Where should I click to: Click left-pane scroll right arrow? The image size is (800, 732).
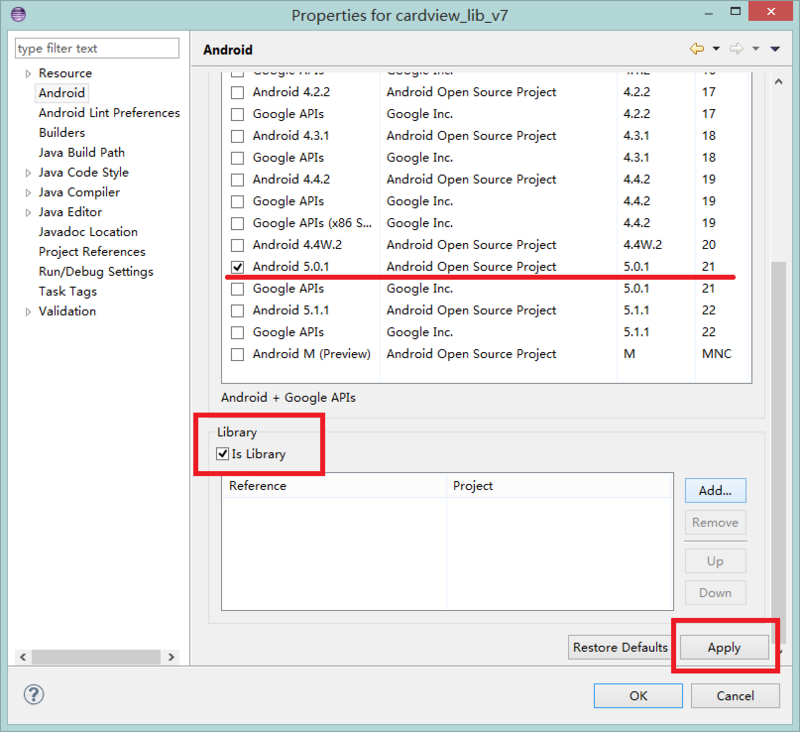[171, 657]
